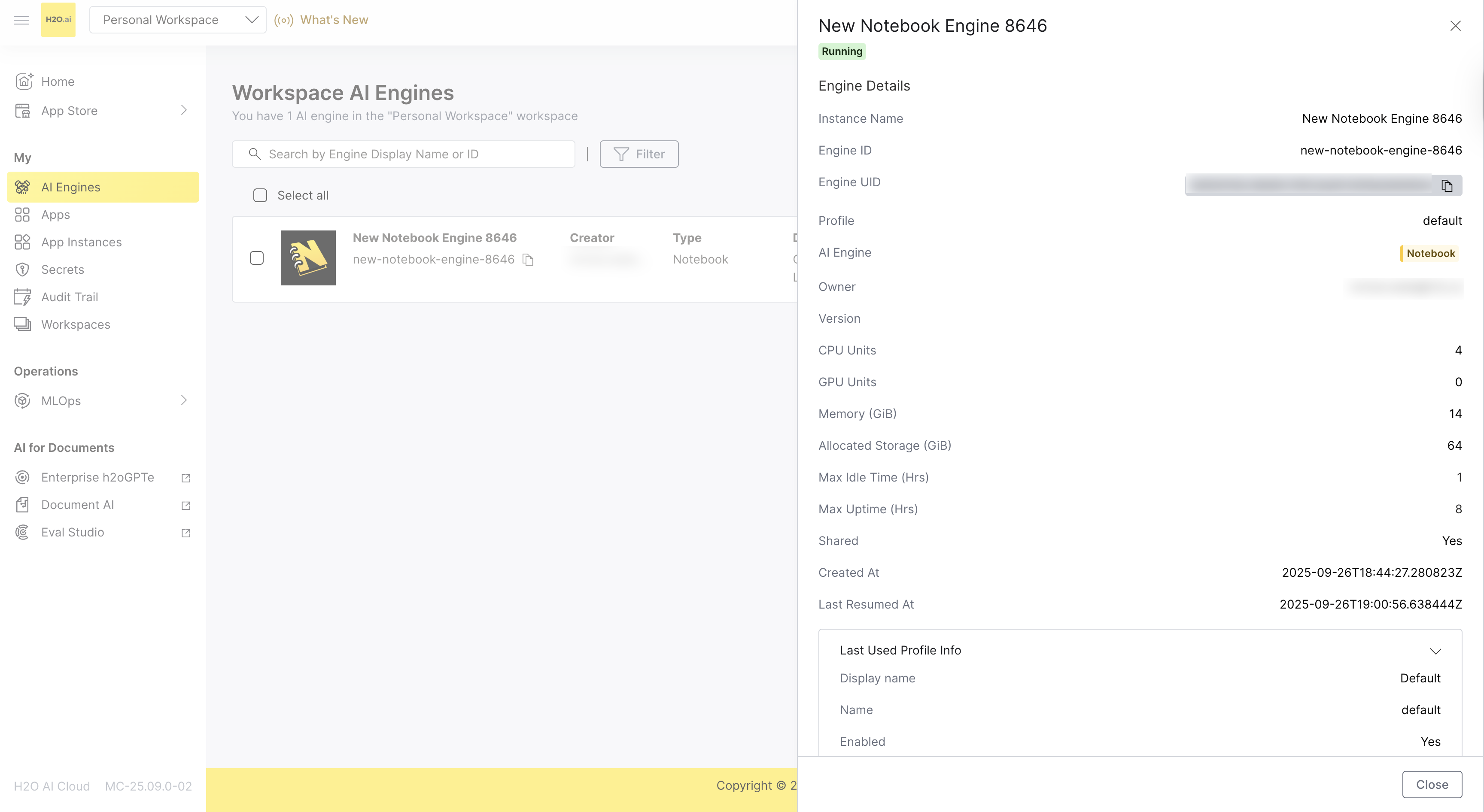Click the Audit Trail icon
This screenshot has height=812, width=1484.
coord(22,297)
